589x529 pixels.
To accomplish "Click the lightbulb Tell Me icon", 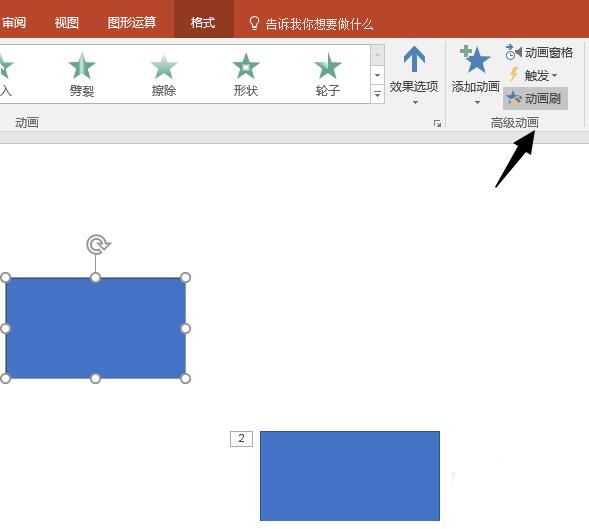I will pyautogui.click(x=254, y=23).
